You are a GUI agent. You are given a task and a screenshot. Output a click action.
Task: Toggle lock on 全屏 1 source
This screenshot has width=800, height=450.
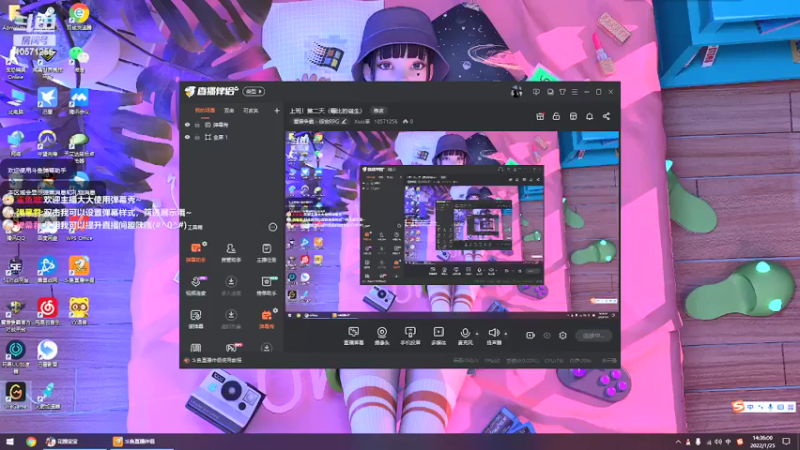197,137
